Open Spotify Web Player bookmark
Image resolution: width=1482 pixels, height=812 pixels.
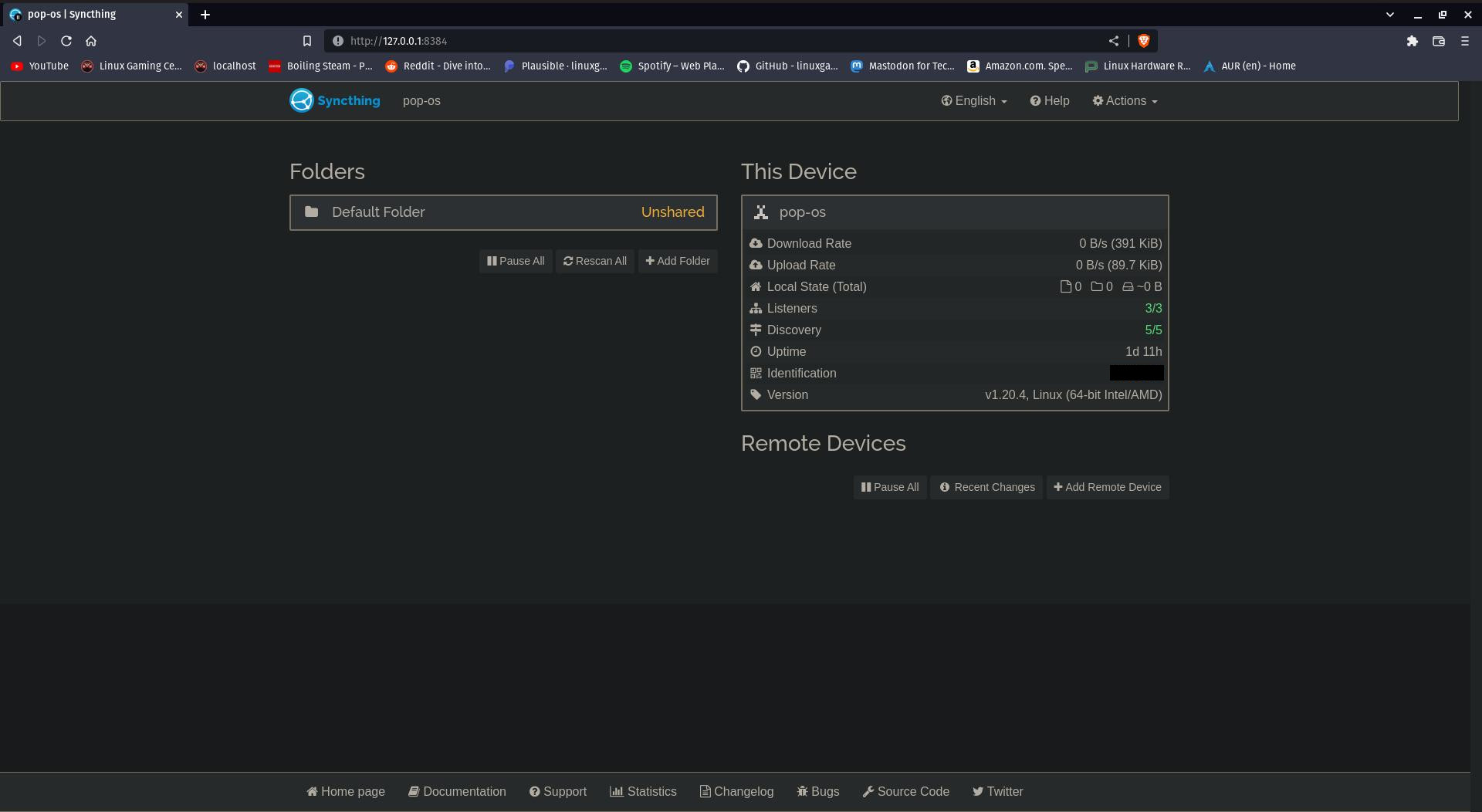pyautogui.click(x=672, y=66)
